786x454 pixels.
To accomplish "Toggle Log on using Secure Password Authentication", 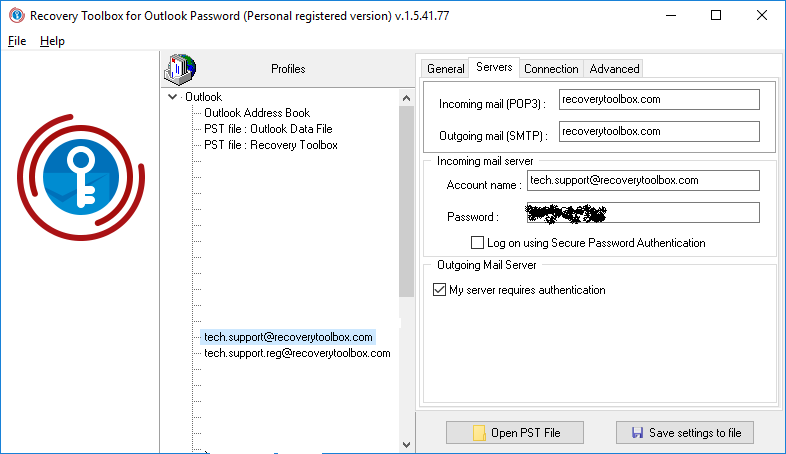I will point(477,243).
